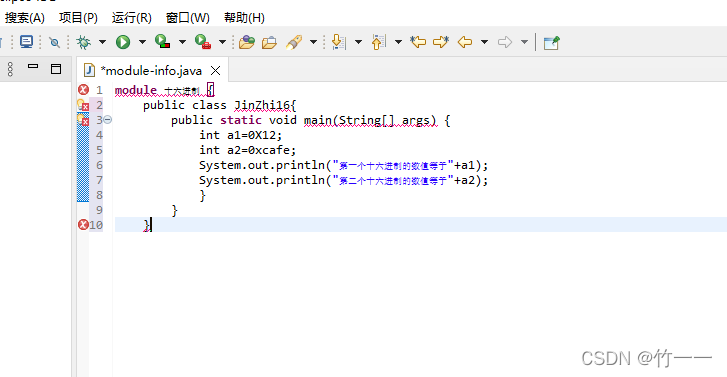Image resolution: width=727 pixels, height=377 pixels.
Task: Click the first System.out.println statement
Action: [344, 165]
